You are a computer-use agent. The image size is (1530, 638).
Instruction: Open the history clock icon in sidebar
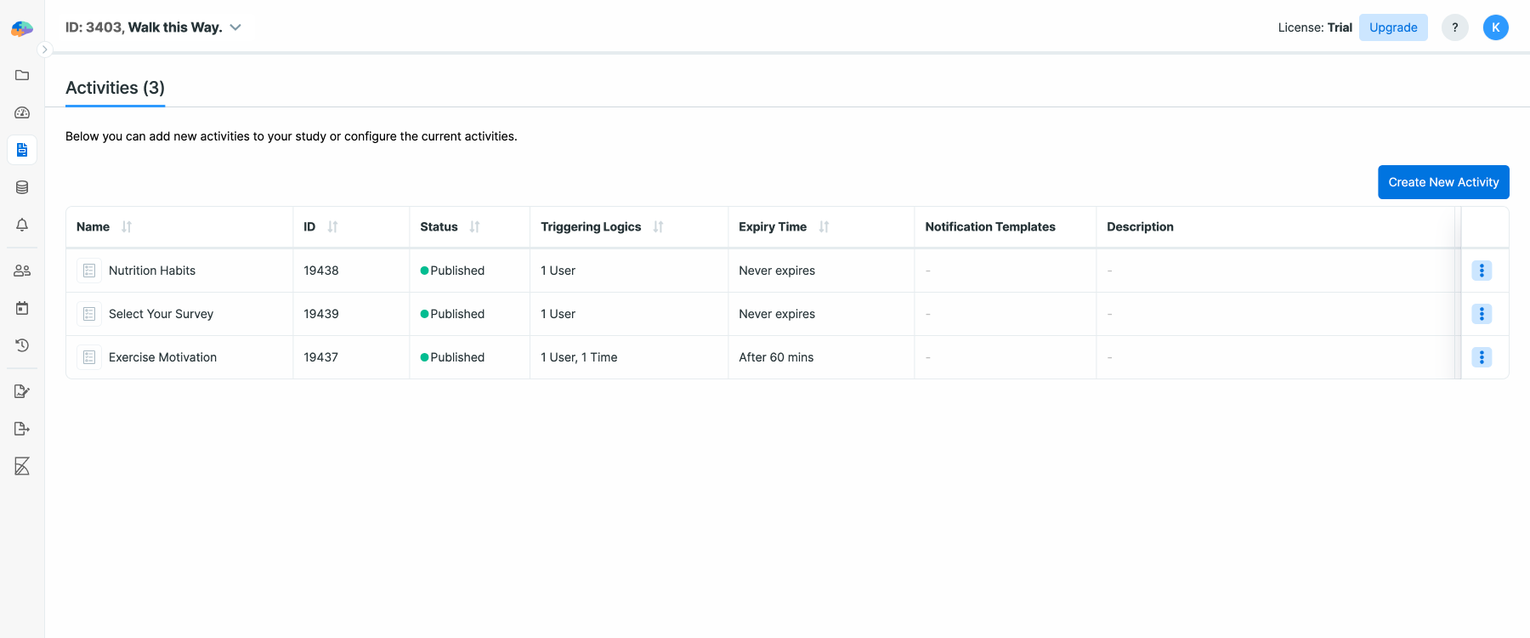[22, 345]
